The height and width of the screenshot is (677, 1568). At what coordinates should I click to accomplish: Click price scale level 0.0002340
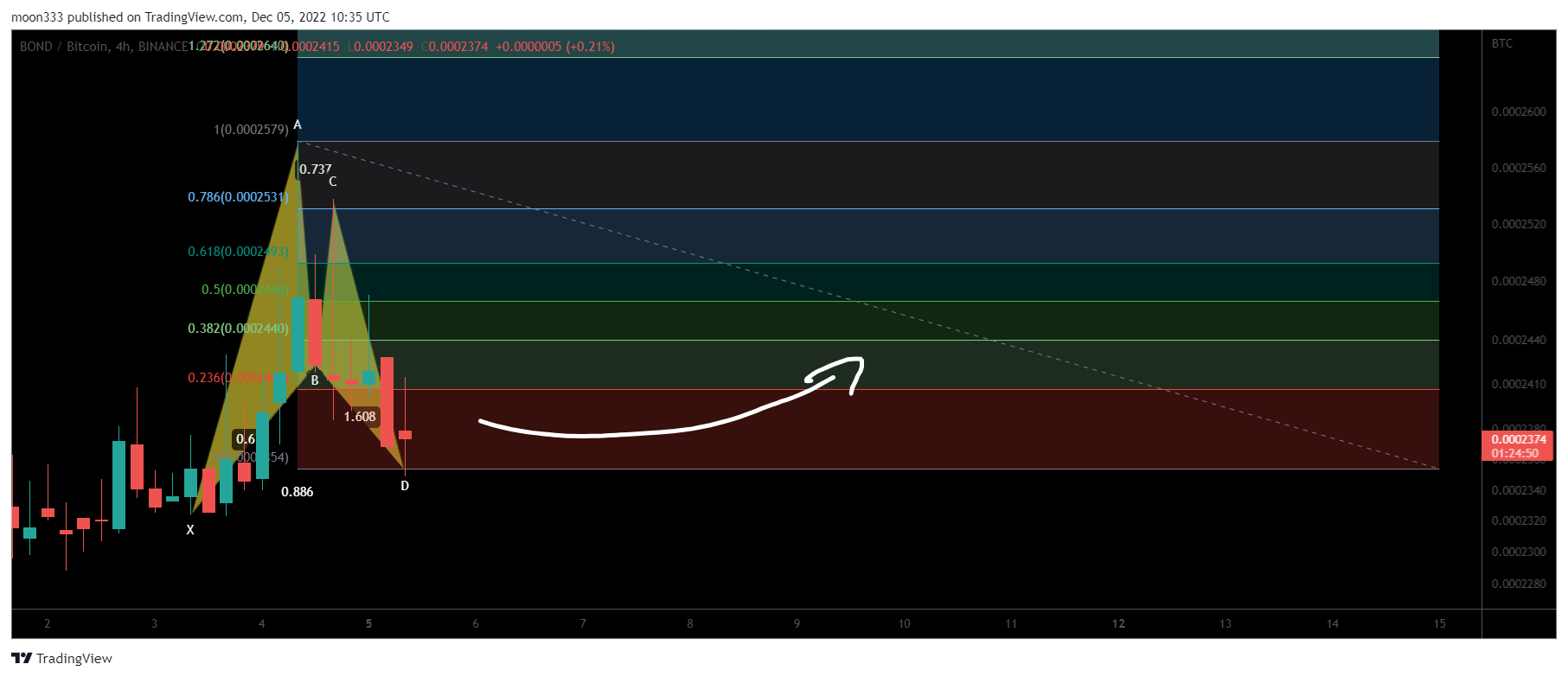1519,490
